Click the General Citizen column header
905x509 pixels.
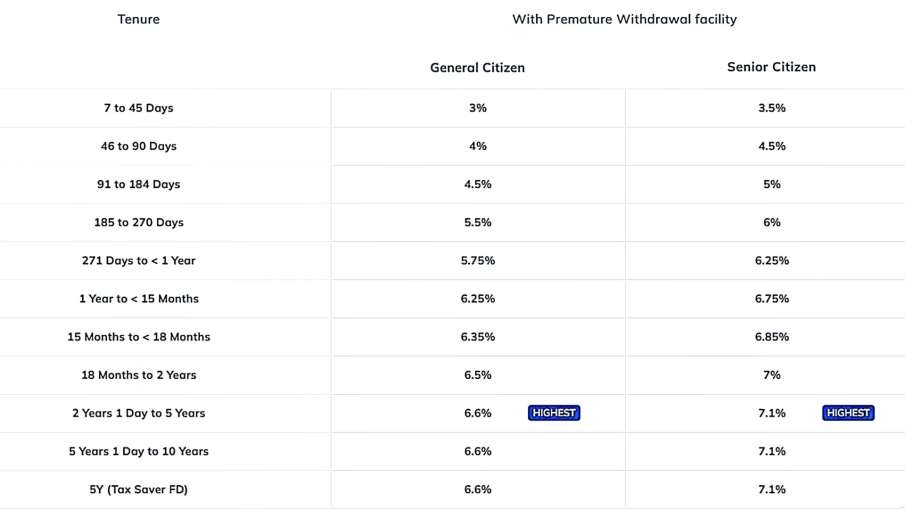[477, 68]
